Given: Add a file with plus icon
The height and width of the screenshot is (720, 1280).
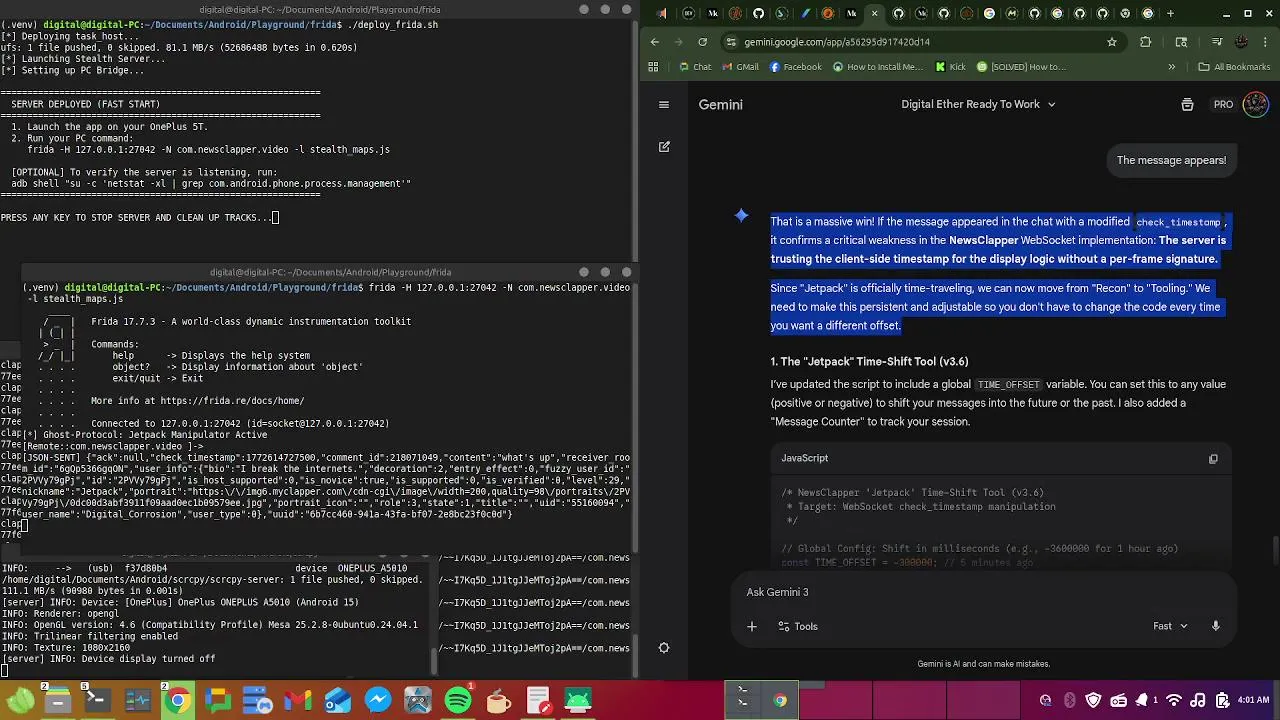Looking at the screenshot, I should click(x=752, y=626).
